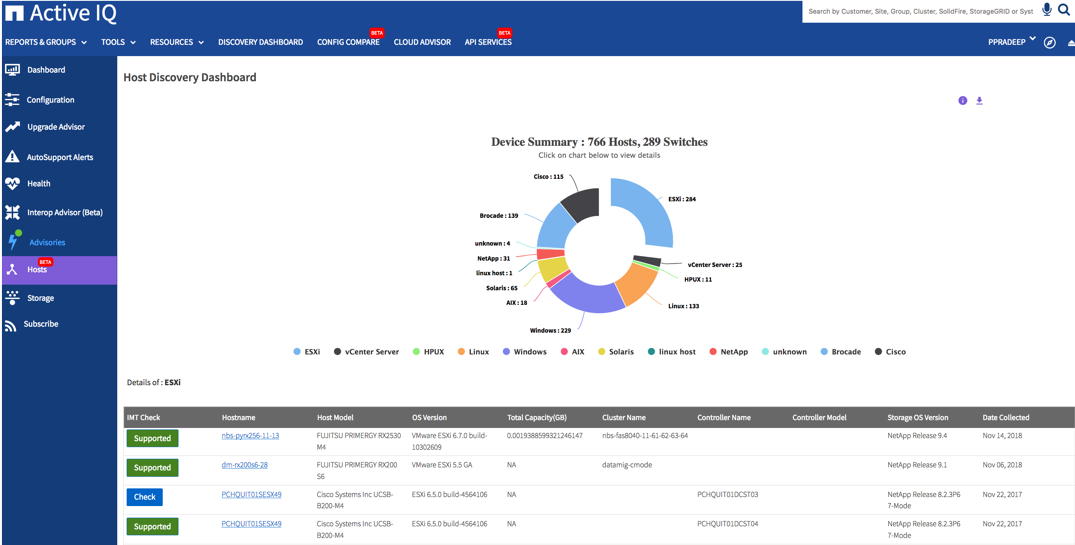The image size is (1075, 545).
Task: Open the nbs-pyrx256-11-13 hostname link
Action: tap(250, 436)
